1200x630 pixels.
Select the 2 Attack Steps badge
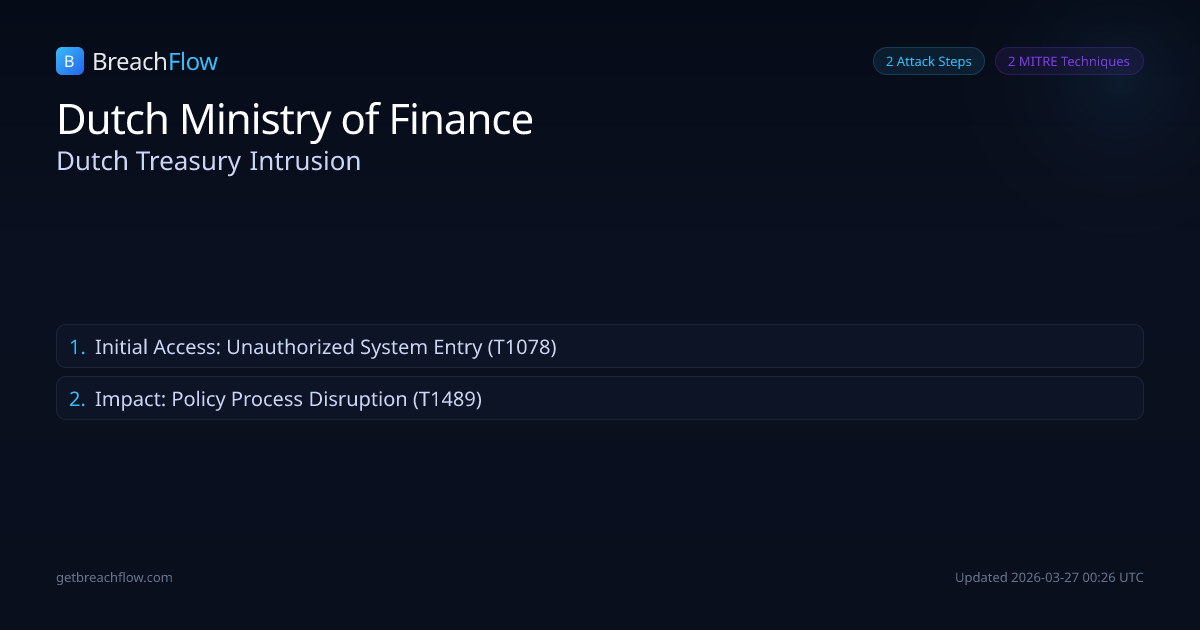tap(928, 61)
